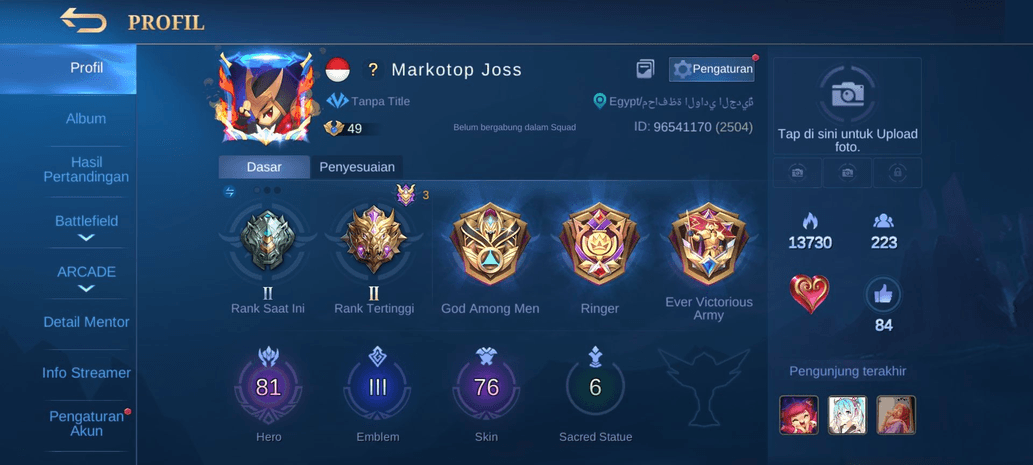The image size is (1033, 465).
Task: Expand the ARCADE sidebar section
Action: click(86, 278)
